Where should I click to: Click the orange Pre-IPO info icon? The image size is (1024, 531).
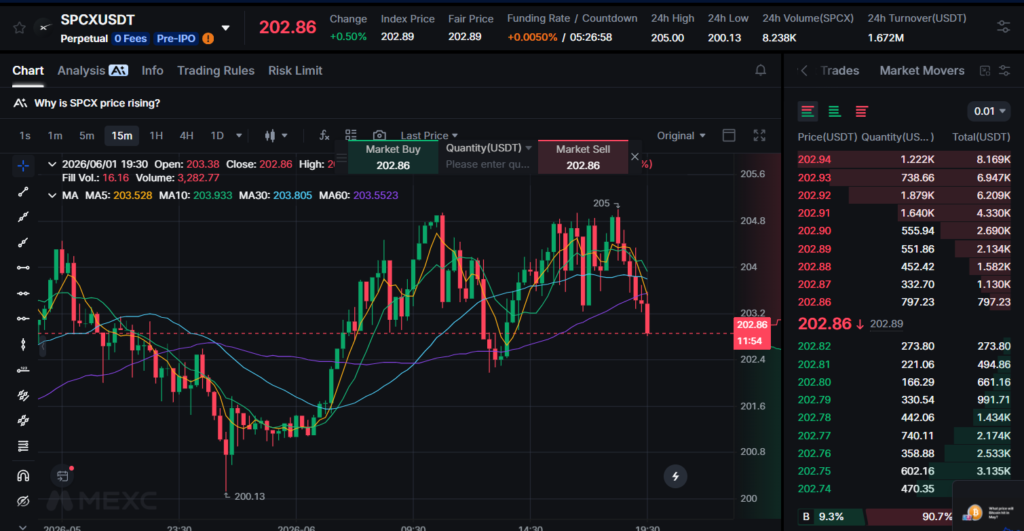click(208, 39)
